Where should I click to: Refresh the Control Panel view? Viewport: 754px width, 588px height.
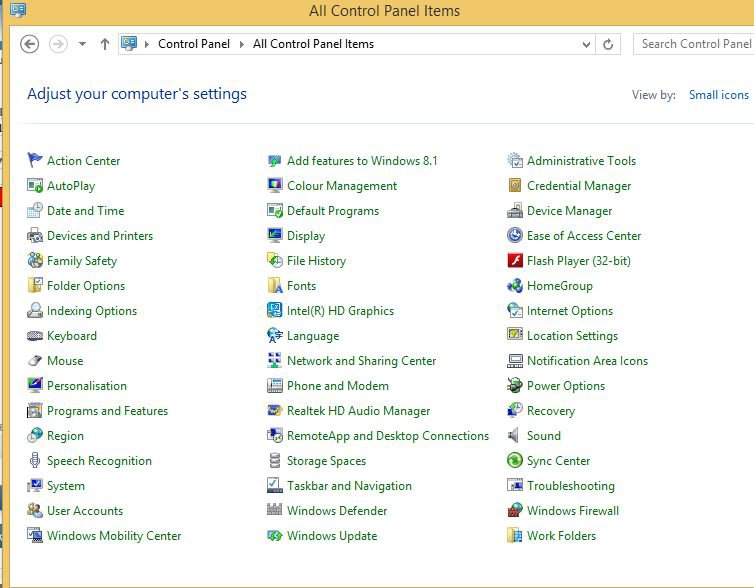coord(607,44)
